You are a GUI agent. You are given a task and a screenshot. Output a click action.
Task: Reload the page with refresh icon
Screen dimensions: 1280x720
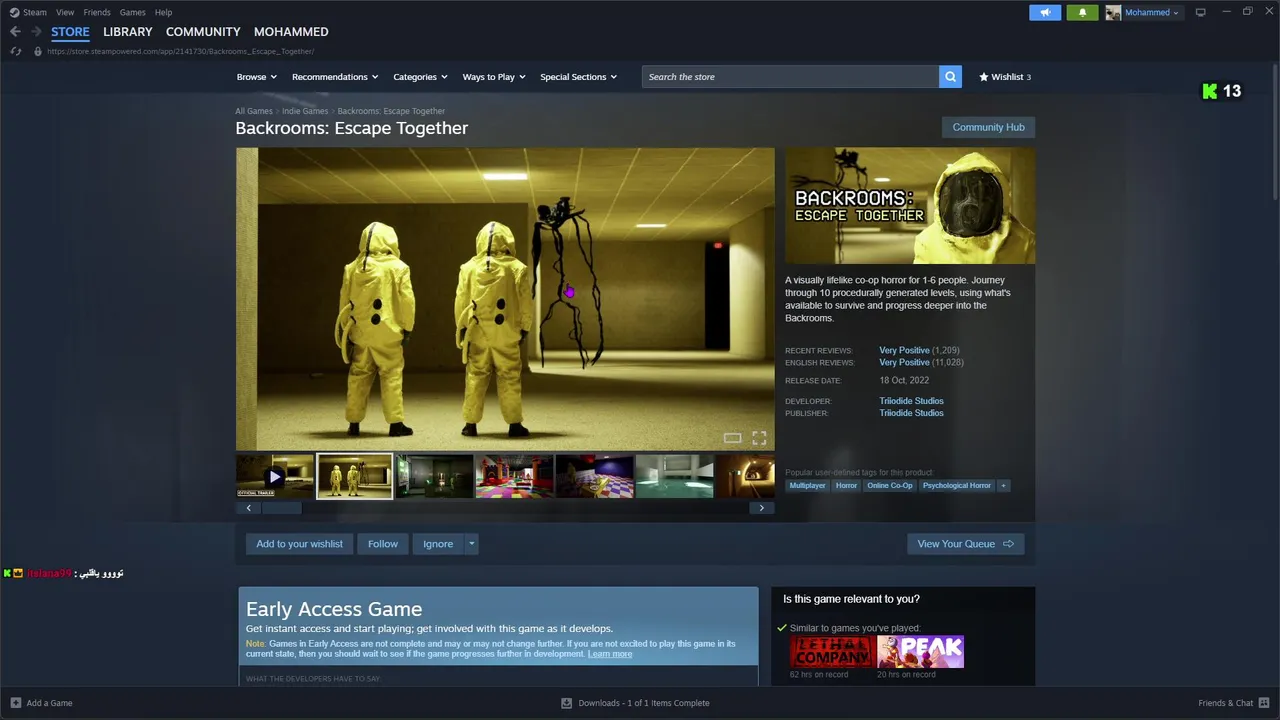[15, 51]
